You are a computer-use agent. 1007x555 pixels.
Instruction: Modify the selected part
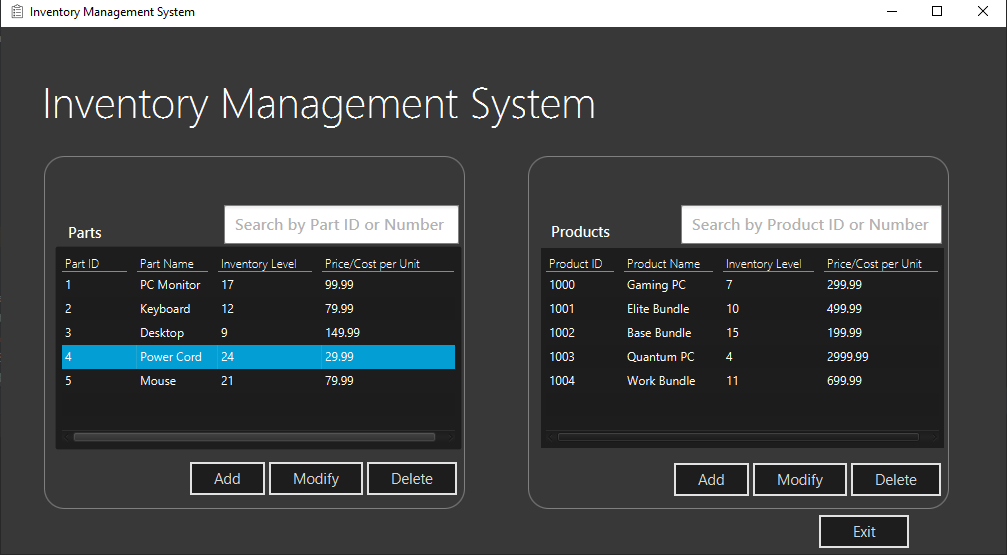[316, 479]
